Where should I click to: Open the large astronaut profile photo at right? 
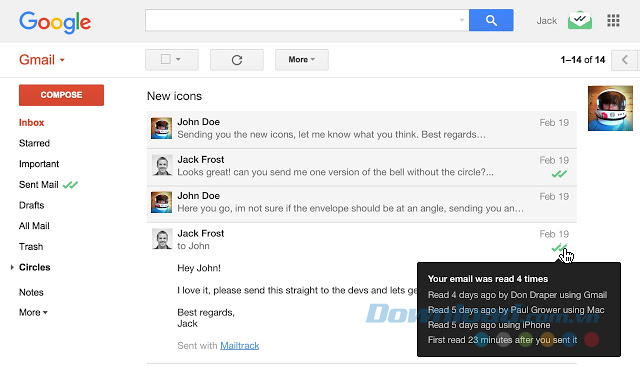[x=610, y=108]
